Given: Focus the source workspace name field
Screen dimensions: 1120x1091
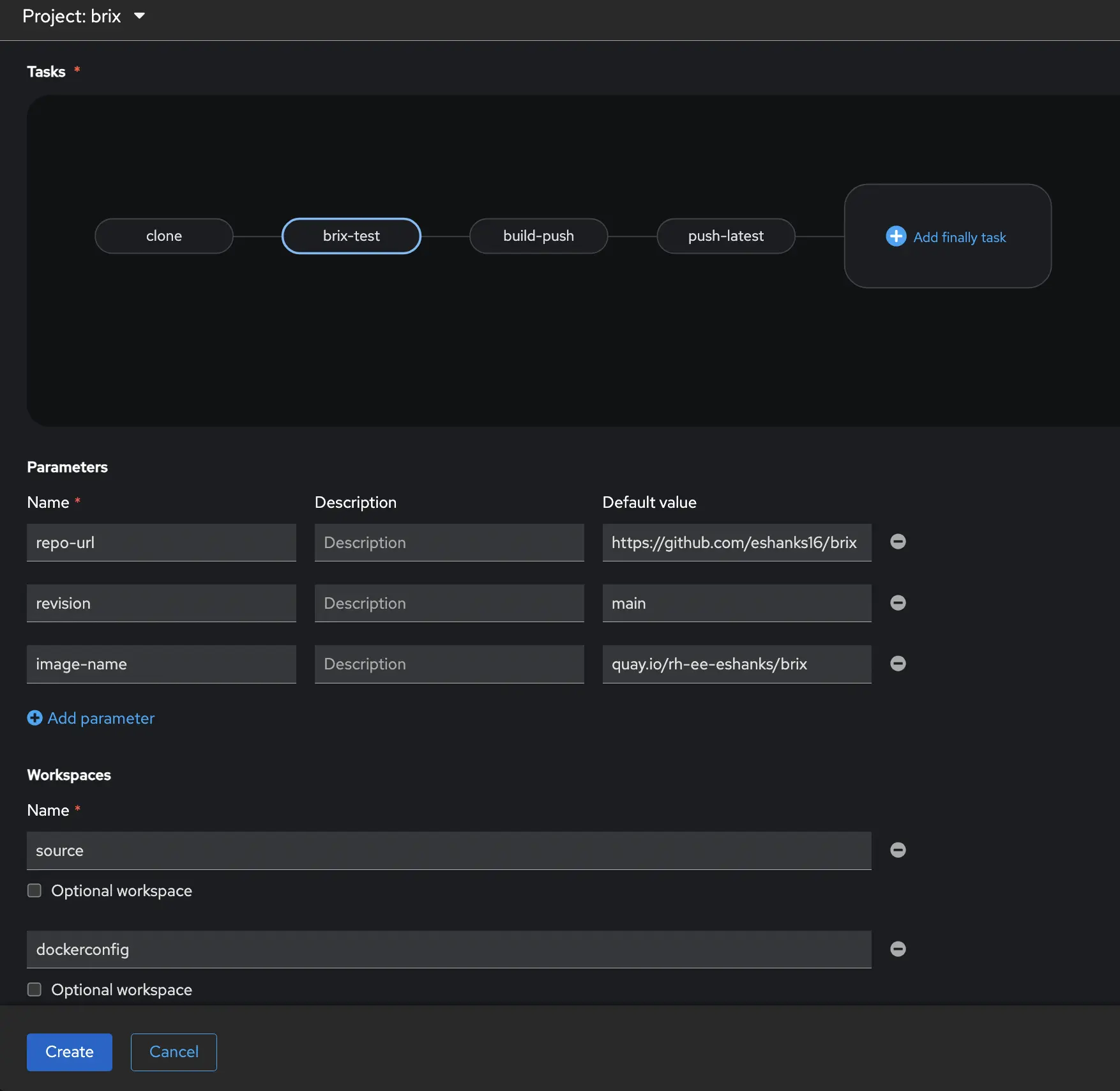Looking at the screenshot, I should [x=449, y=850].
